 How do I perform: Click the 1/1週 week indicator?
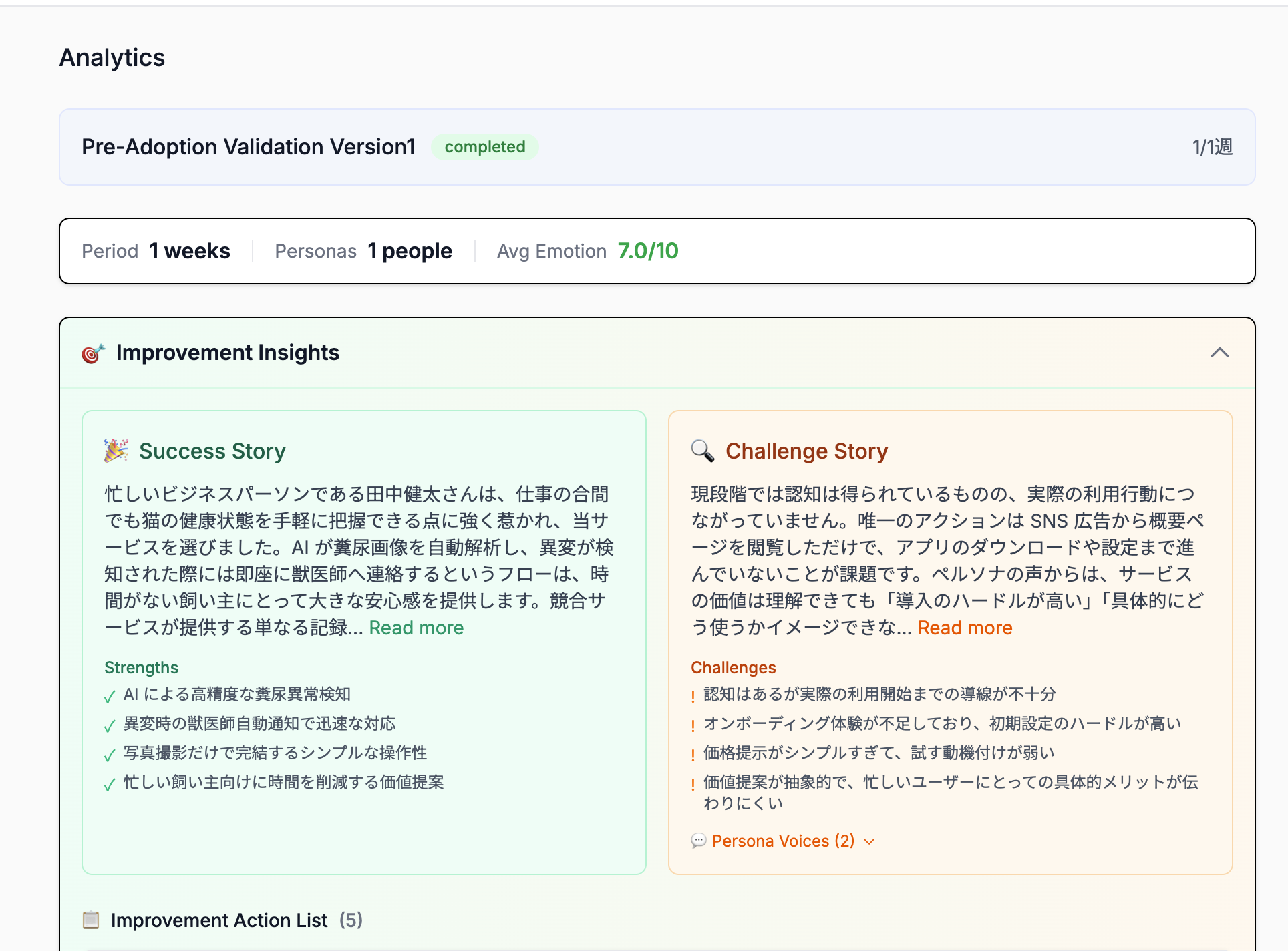pos(1212,147)
